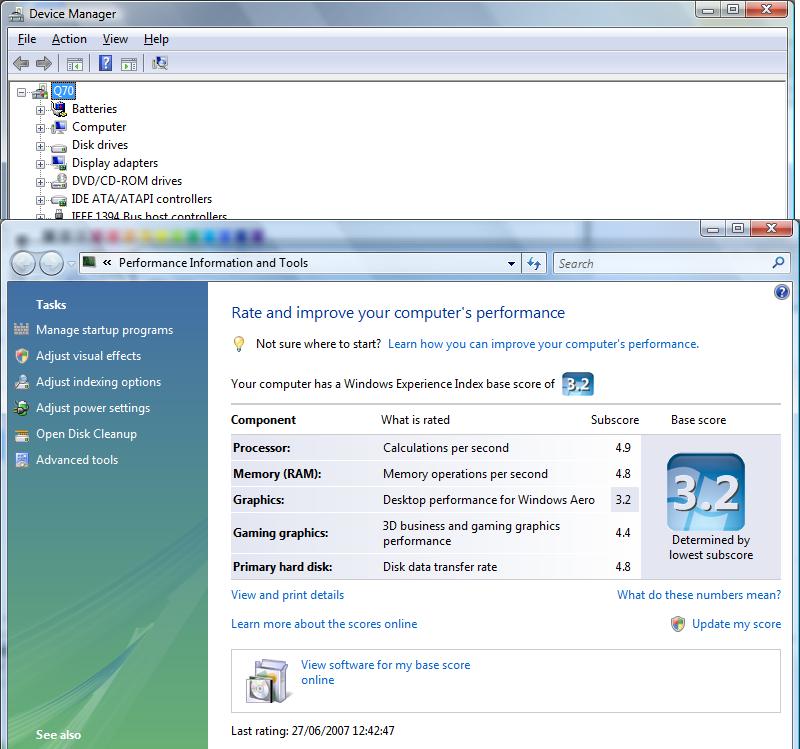Click Update my score link
800x749 pixels.
pos(736,624)
